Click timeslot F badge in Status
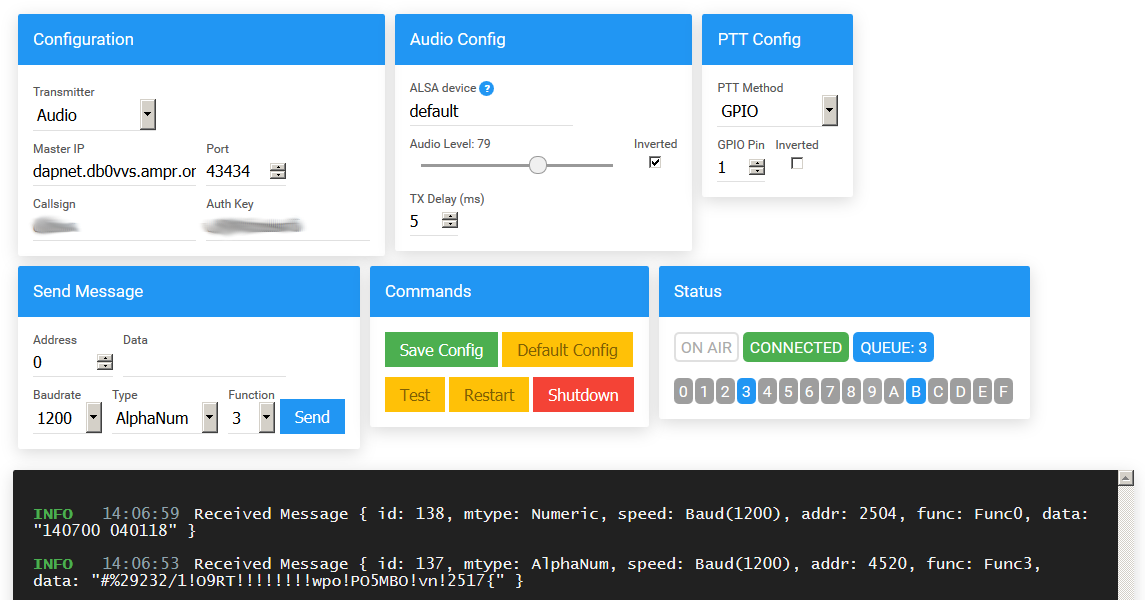1145x600 pixels. 1002,391
